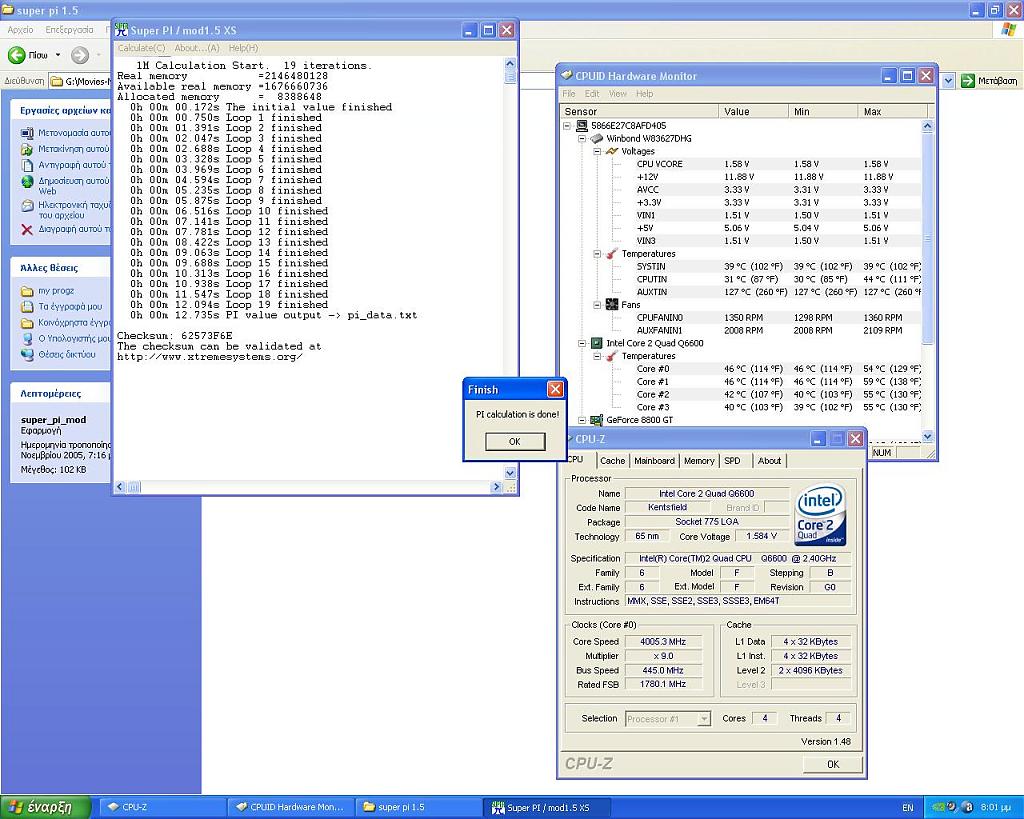Click the tray icon next to the clock
Image resolution: width=1024 pixels, height=819 pixels.
(x=968, y=807)
